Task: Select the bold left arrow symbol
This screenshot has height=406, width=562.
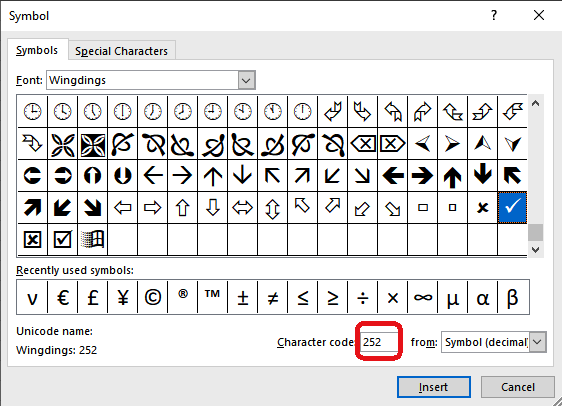Action: [392, 176]
